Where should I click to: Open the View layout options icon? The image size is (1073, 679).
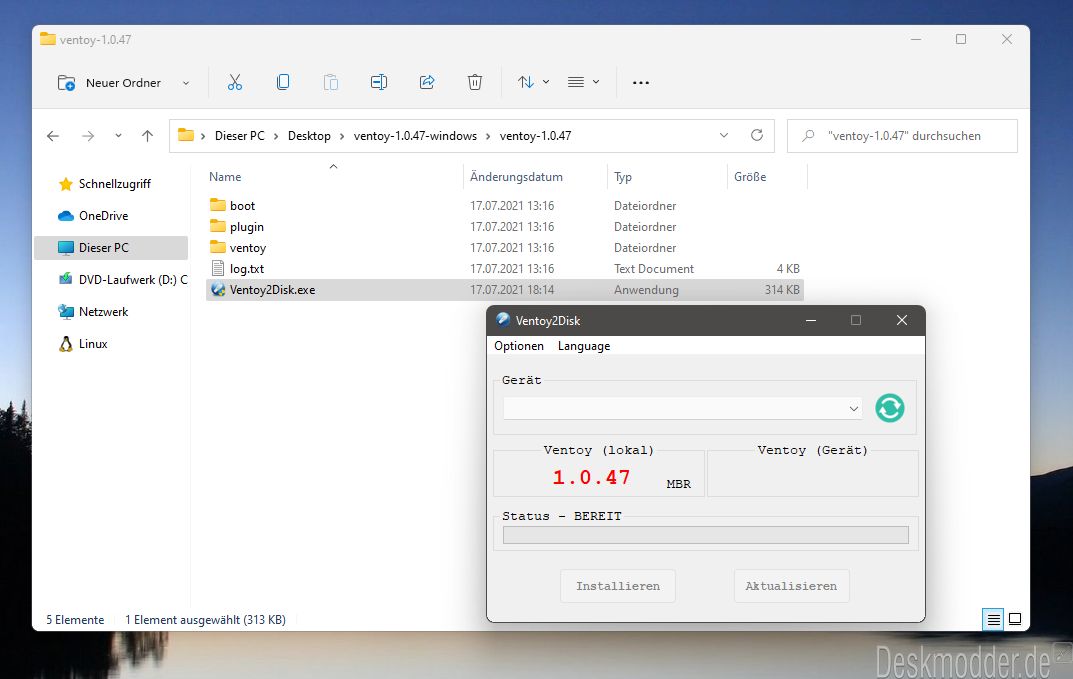tap(576, 83)
